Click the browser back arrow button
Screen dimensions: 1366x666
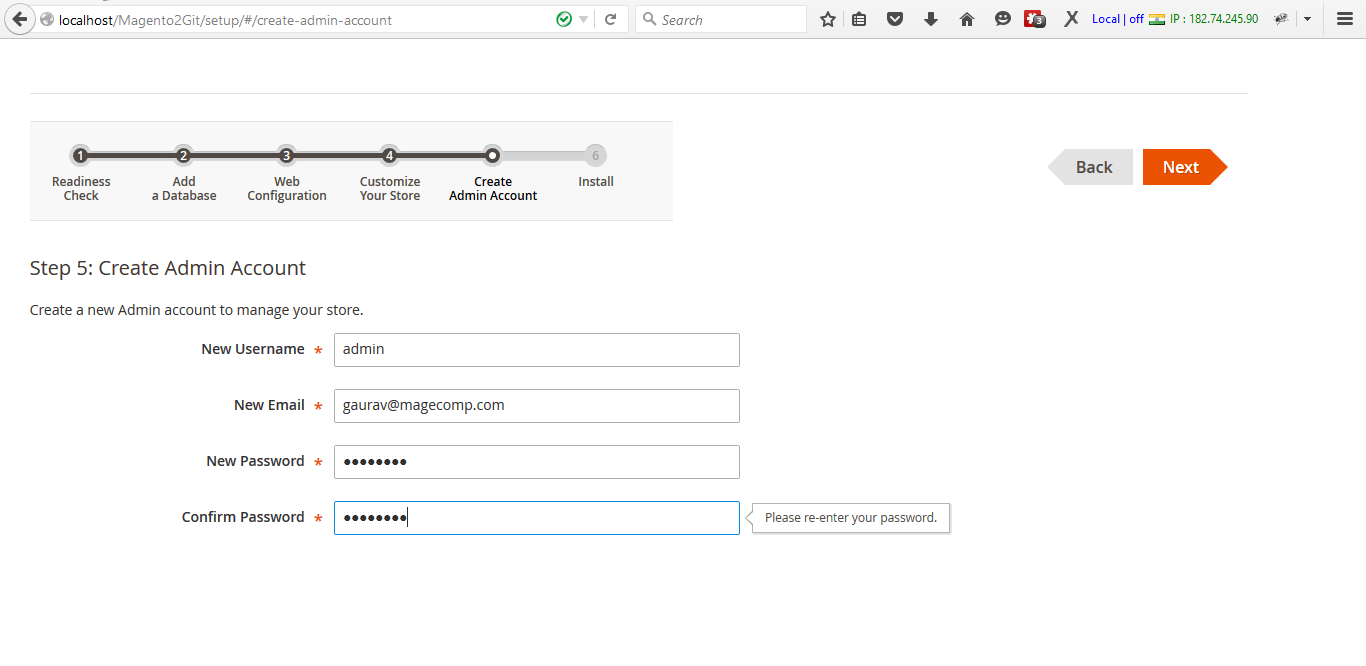point(19,19)
